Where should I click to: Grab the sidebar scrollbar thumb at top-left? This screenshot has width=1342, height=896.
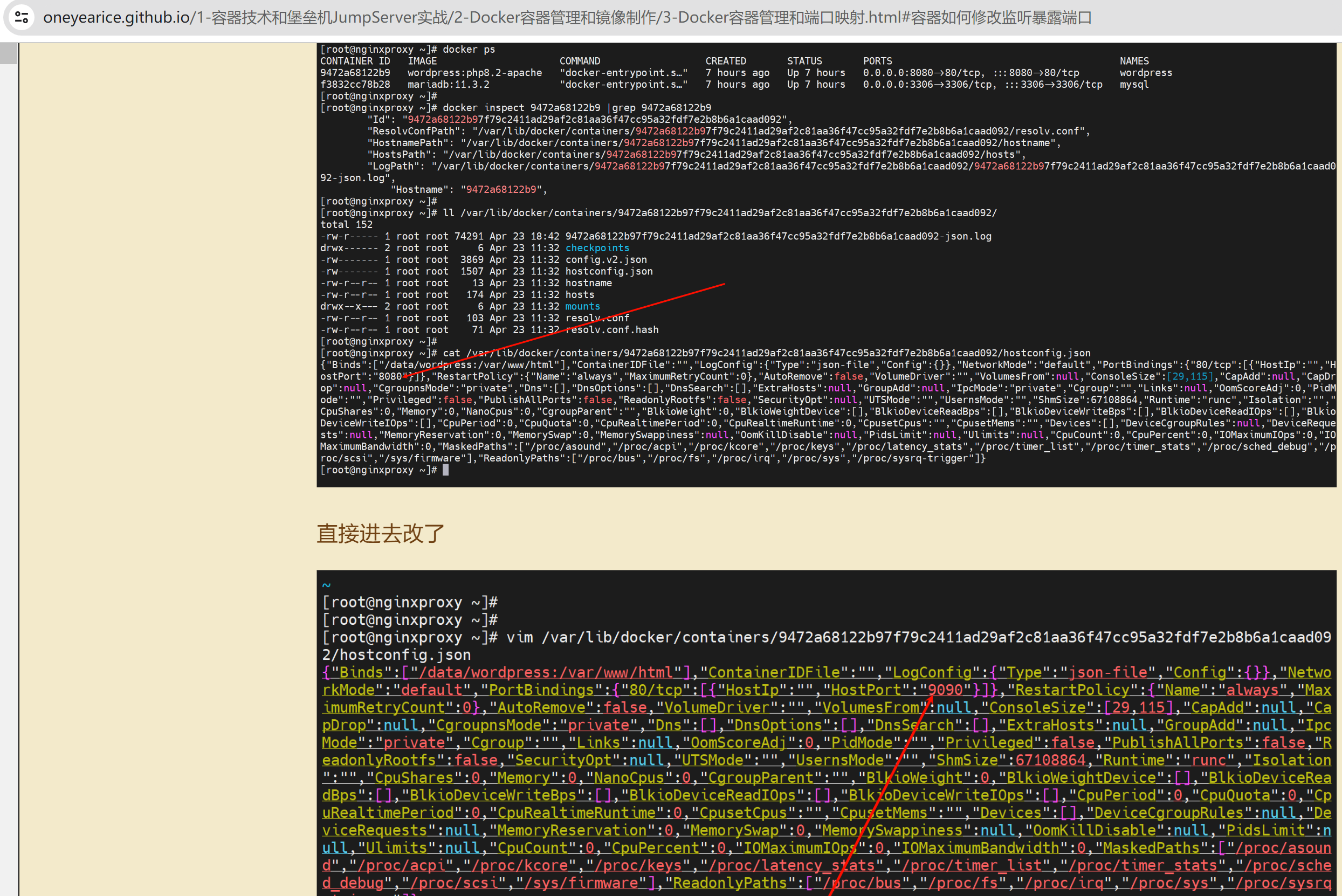(x=9, y=53)
